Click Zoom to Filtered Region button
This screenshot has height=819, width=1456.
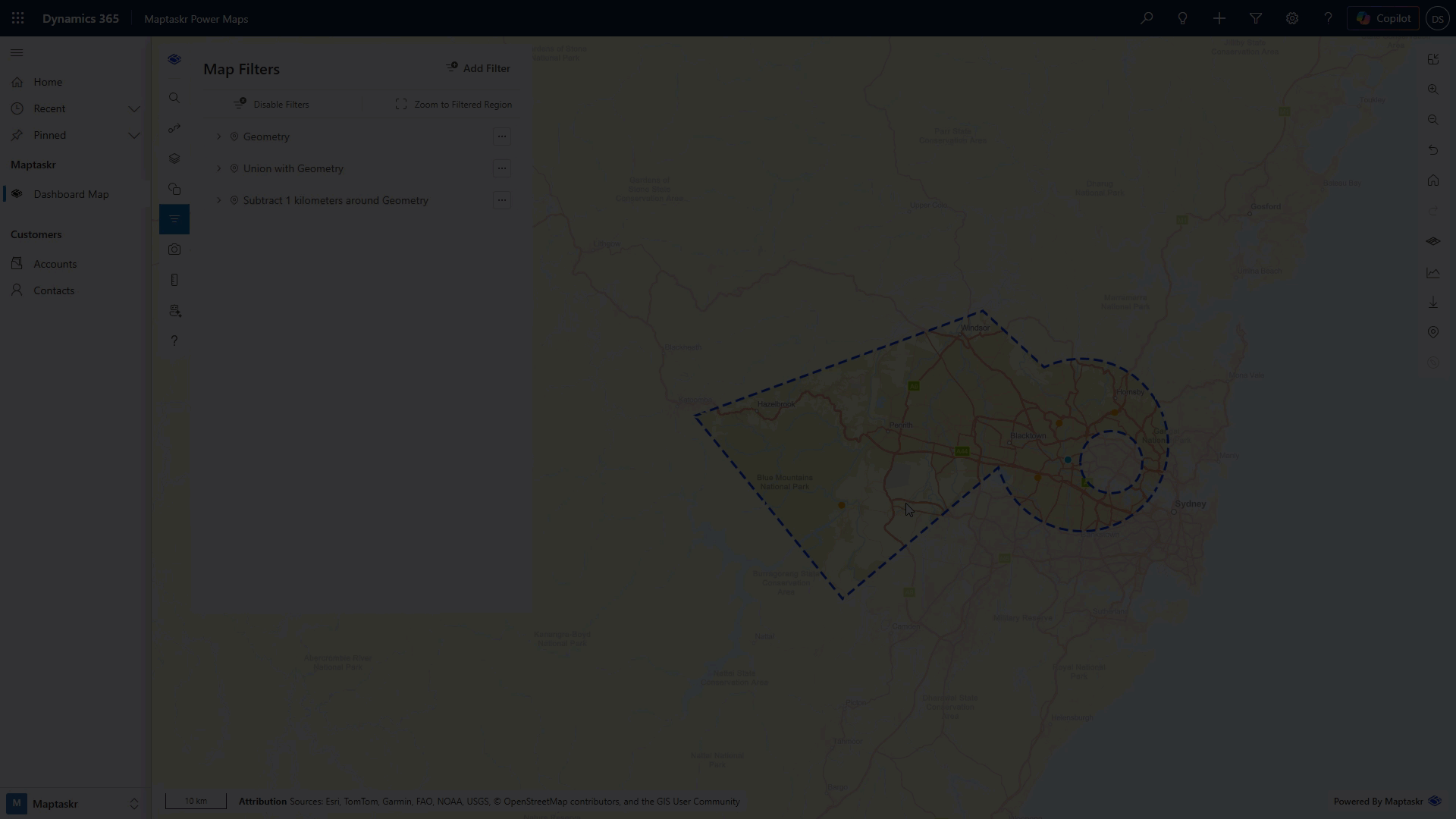click(453, 105)
